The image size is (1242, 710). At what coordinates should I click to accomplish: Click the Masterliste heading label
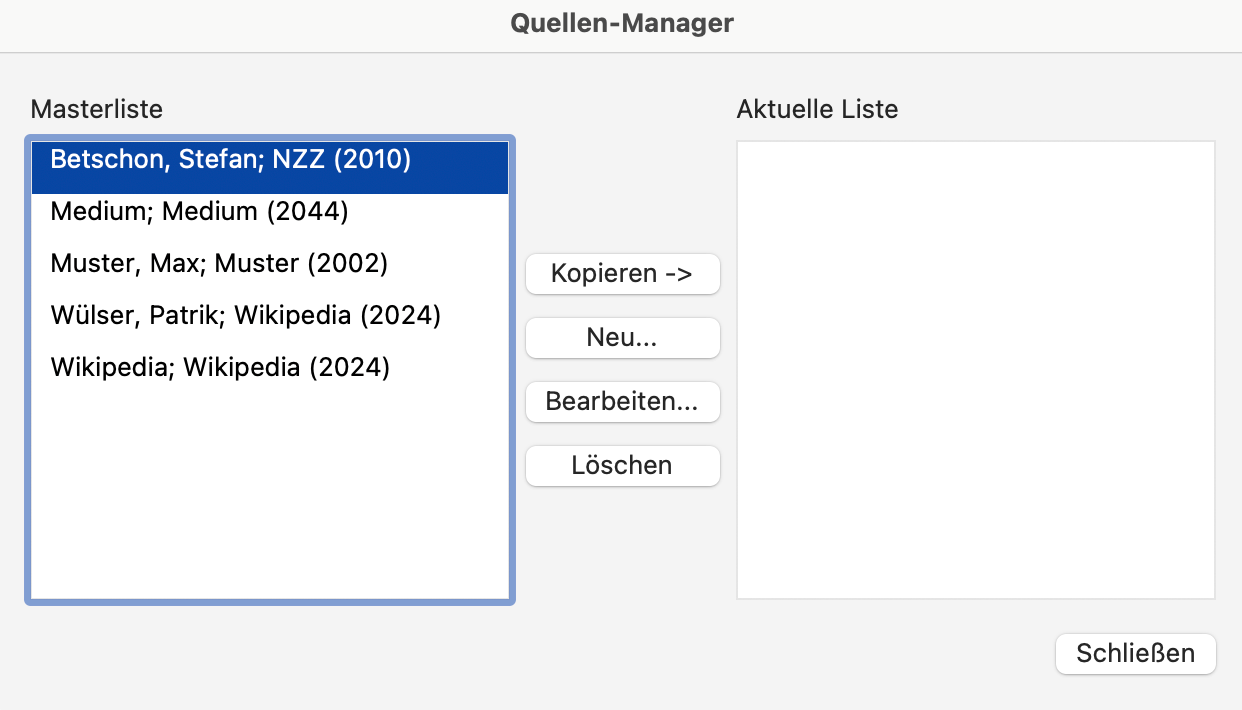tap(96, 110)
